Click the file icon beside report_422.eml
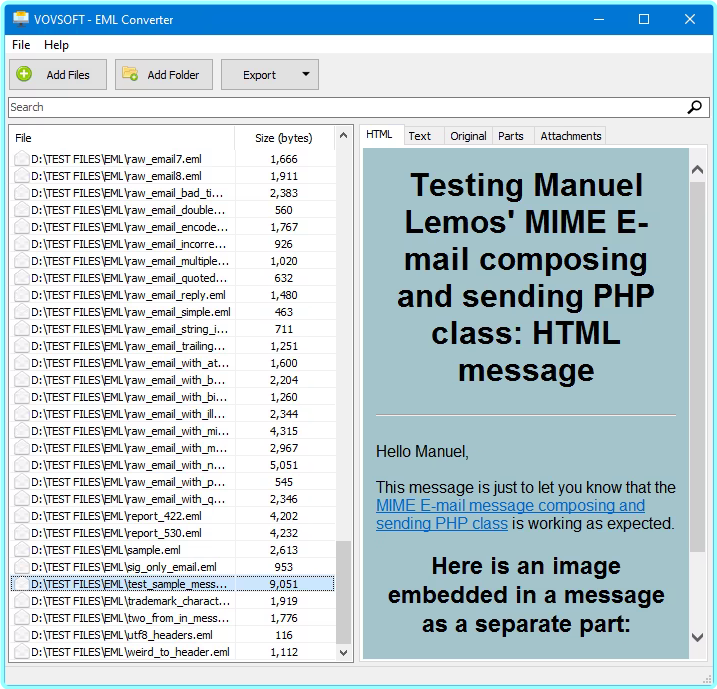The image size is (717, 689). [x=21, y=516]
